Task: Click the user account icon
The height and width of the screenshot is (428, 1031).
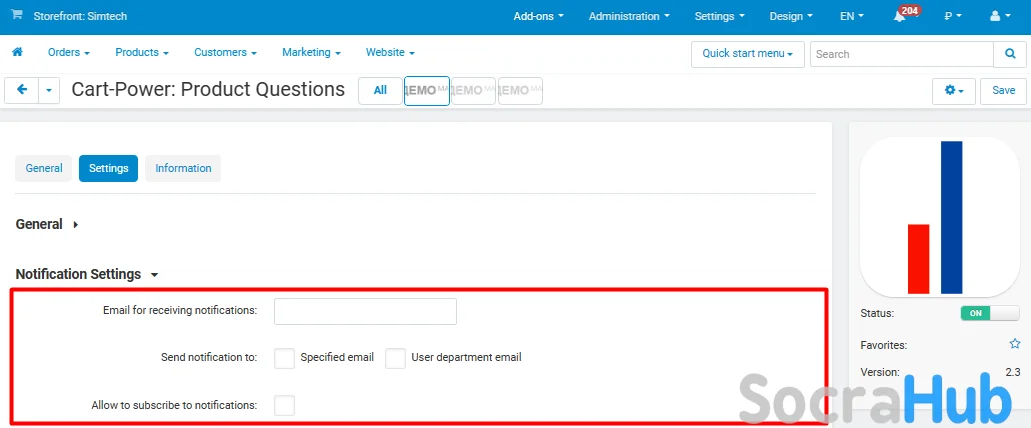Action: coord(999,17)
